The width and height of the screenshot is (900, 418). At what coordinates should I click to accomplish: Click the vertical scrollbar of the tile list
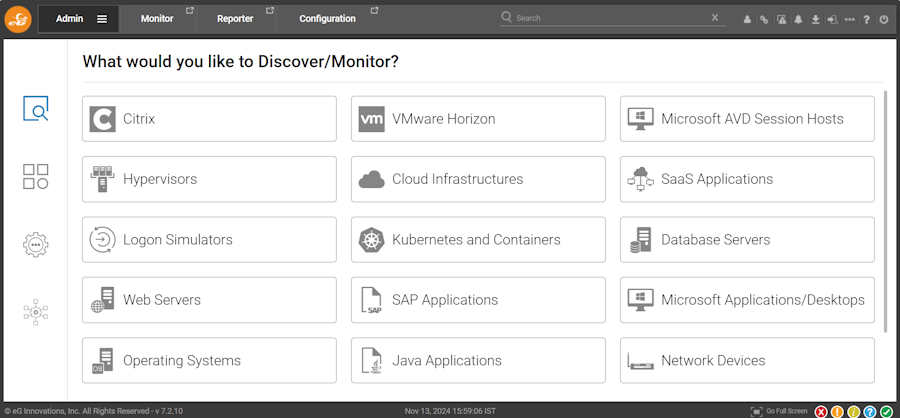tap(886, 210)
